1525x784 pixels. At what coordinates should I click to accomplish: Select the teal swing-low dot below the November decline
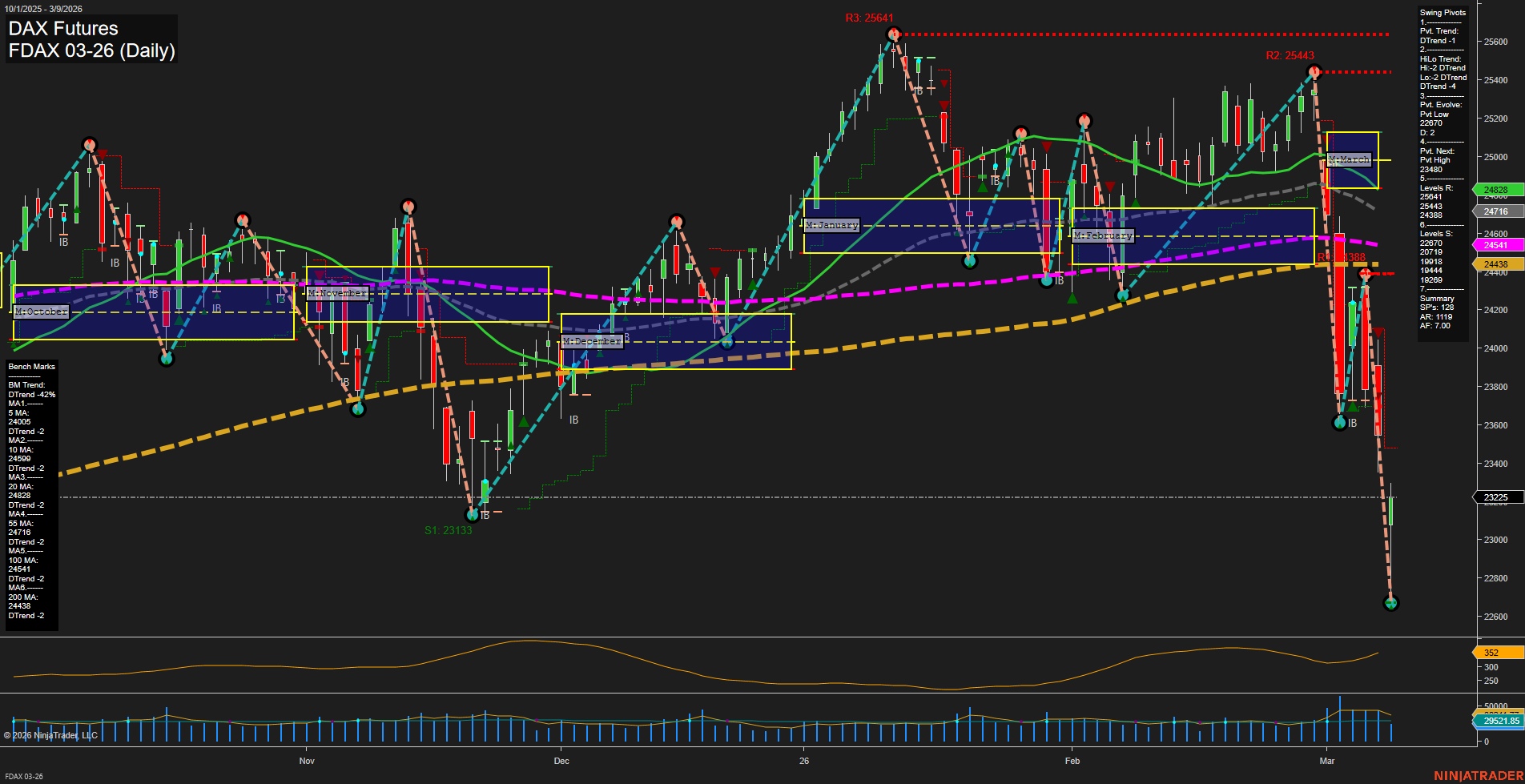point(358,410)
